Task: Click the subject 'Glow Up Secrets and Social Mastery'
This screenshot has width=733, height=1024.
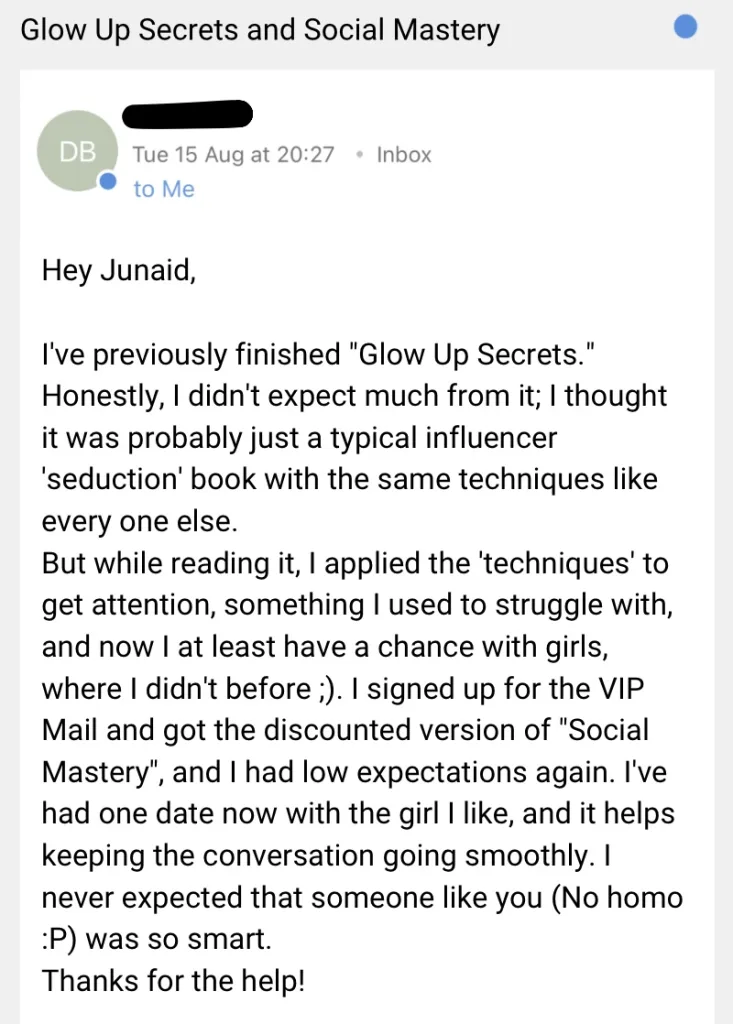Action: pyautogui.click(x=260, y=30)
